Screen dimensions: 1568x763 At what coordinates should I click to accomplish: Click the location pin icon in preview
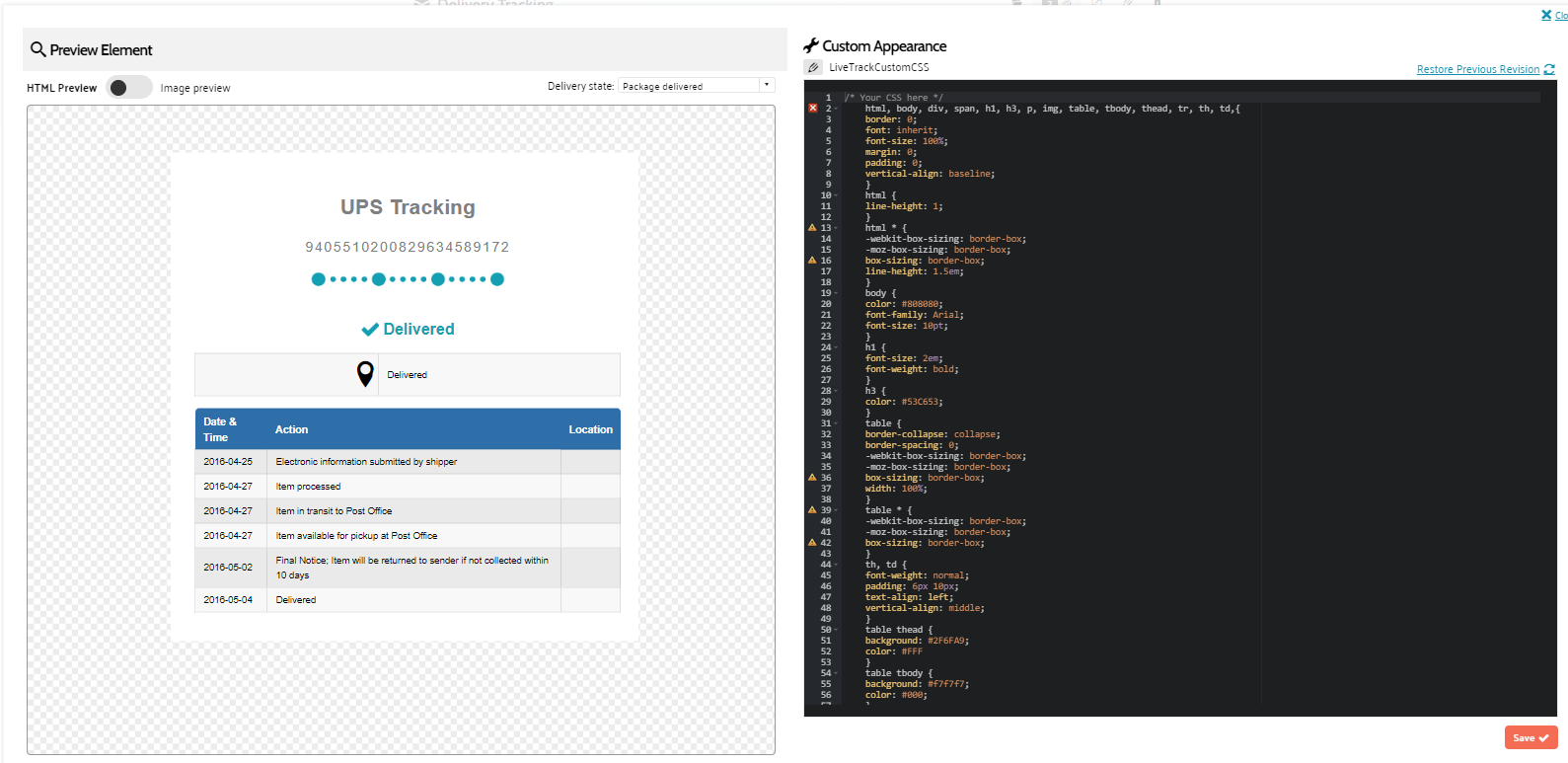click(x=365, y=374)
